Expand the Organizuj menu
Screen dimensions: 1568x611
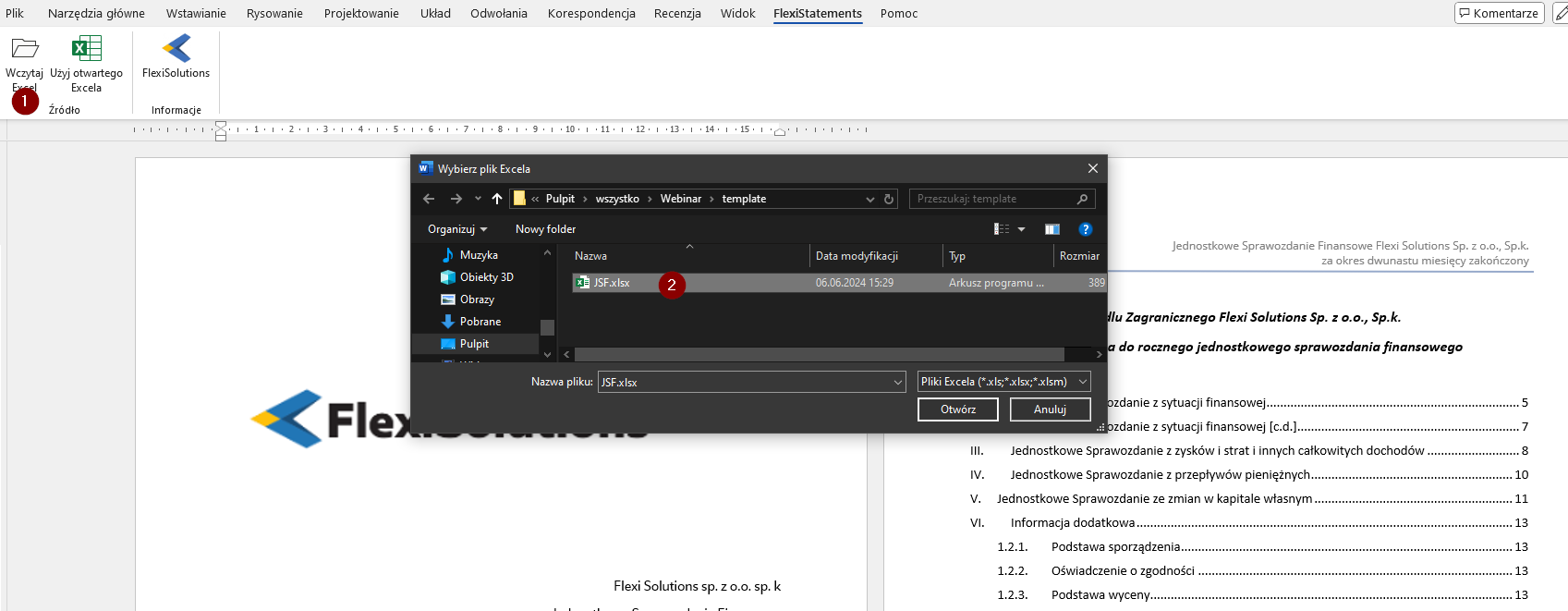tap(456, 229)
